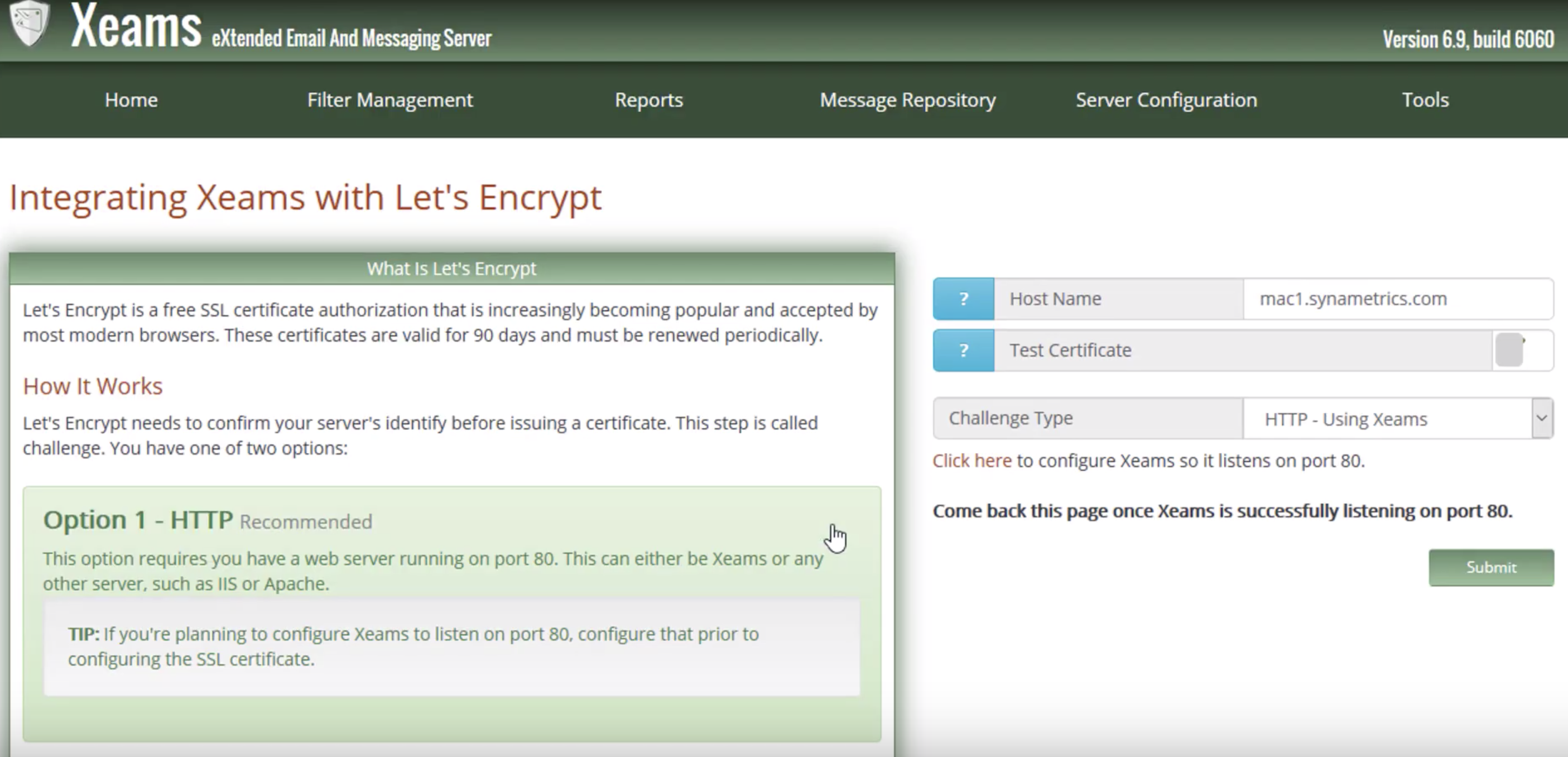Click the 'How It Works' heading
The height and width of the screenshot is (757, 1568).
coord(93,386)
